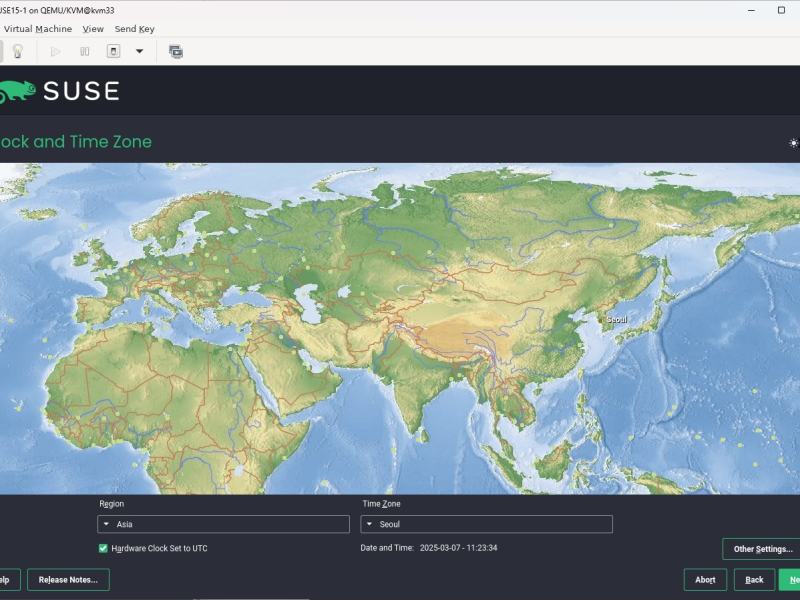Open the Send Key menu
Screen dimensions: 800x600
tap(135, 29)
